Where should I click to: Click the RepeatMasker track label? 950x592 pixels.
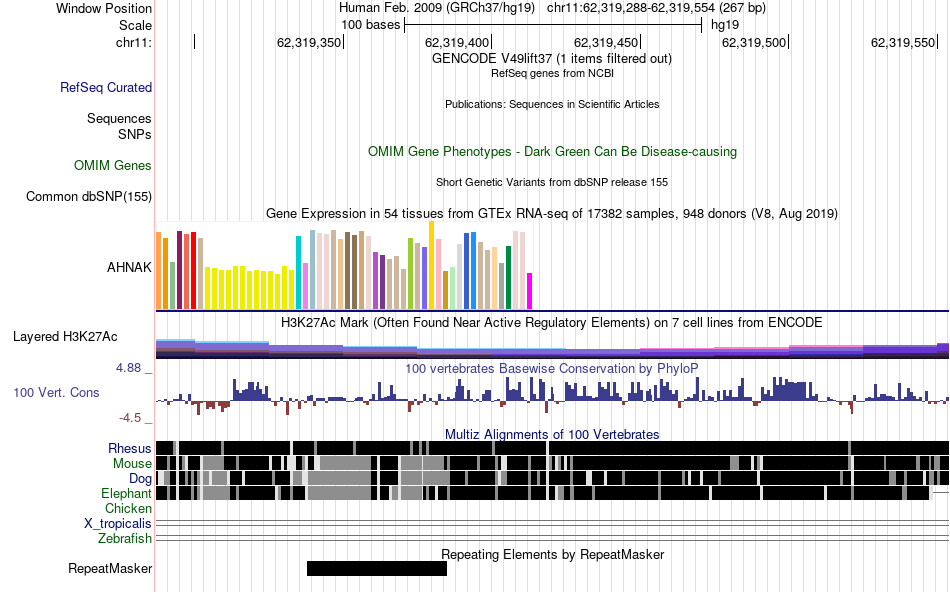[110, 568]
